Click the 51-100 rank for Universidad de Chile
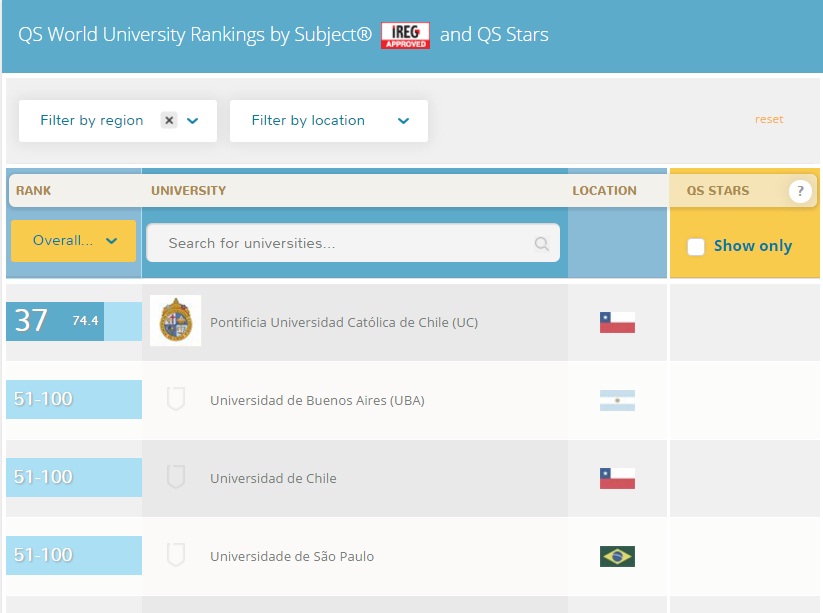 74,477
